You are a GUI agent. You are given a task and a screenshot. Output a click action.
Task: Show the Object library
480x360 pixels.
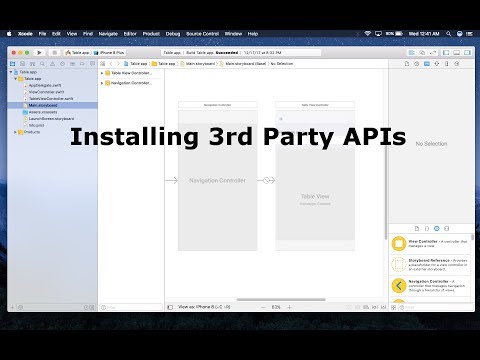tap(437, 228)
